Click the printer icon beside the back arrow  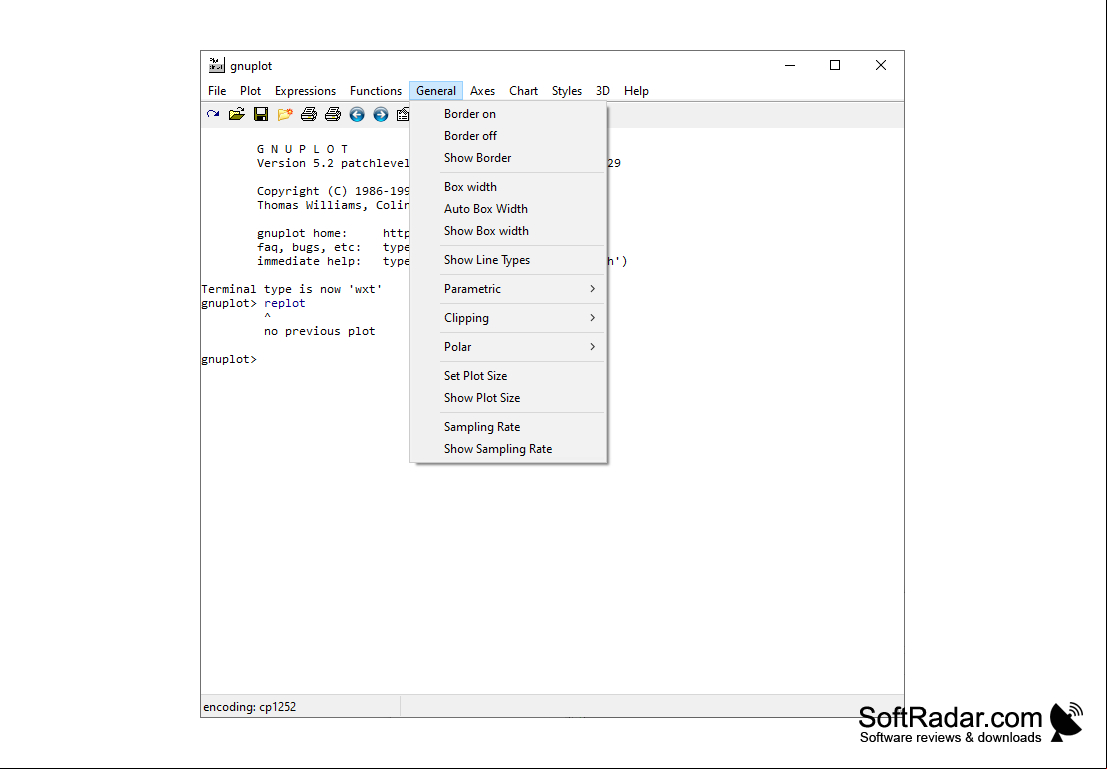[x=333, y=114]
